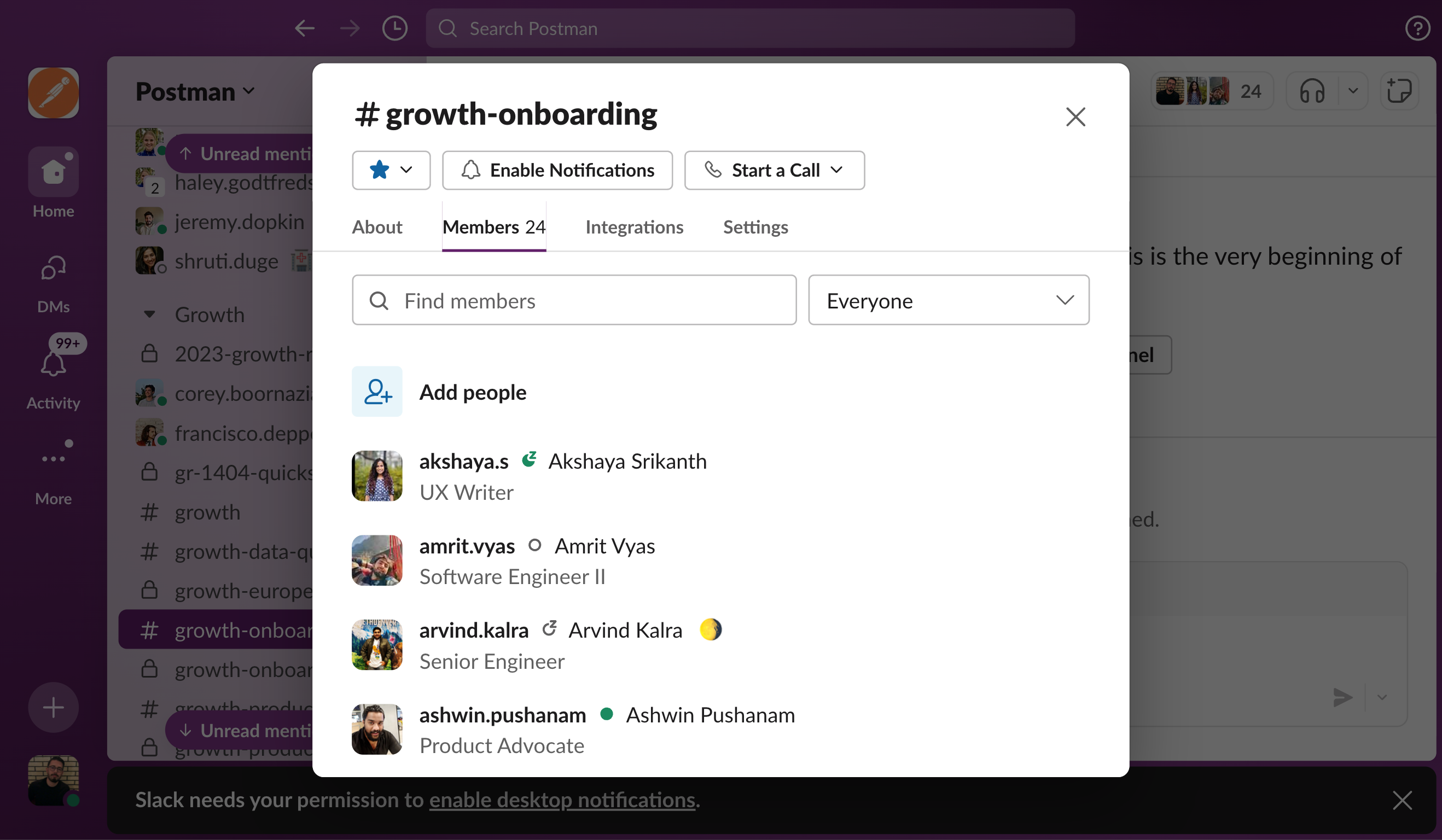Collapse the Growth sidebar section

pos(149,314)
